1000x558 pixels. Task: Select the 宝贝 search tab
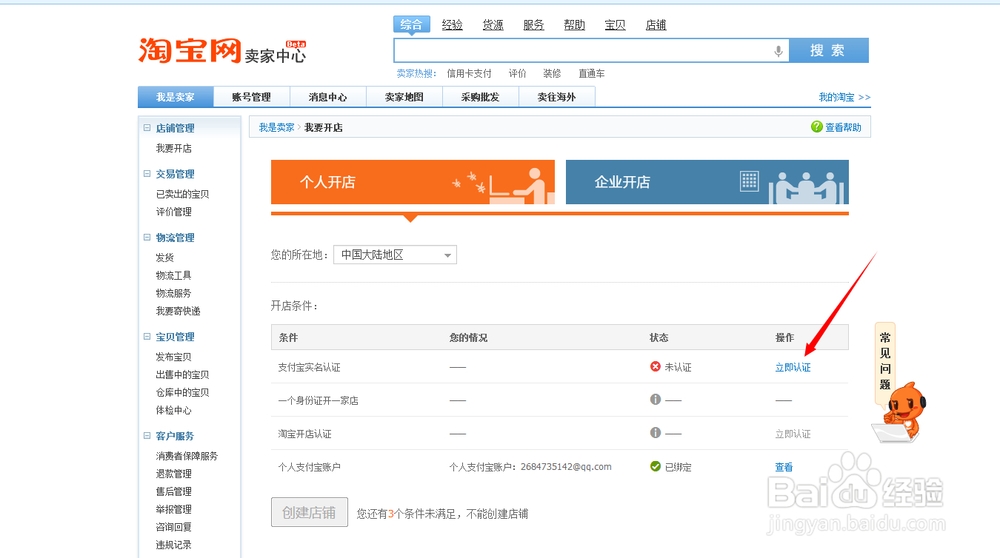(615, 25)
